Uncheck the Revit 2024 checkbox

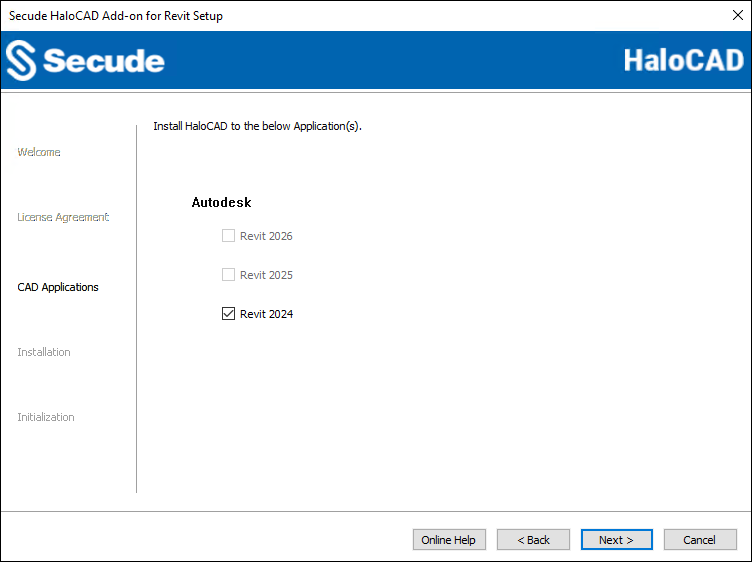tap(228, 314)
